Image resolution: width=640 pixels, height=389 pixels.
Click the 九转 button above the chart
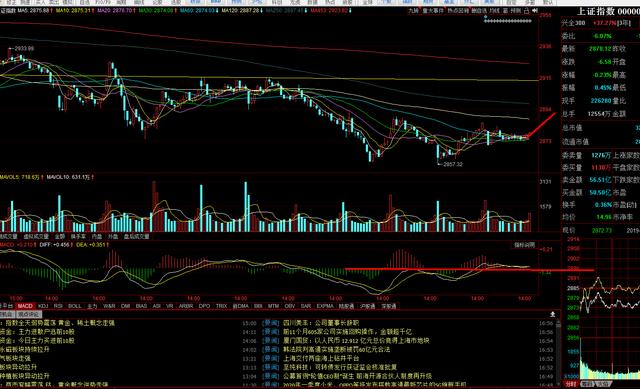tap(413, 11)
